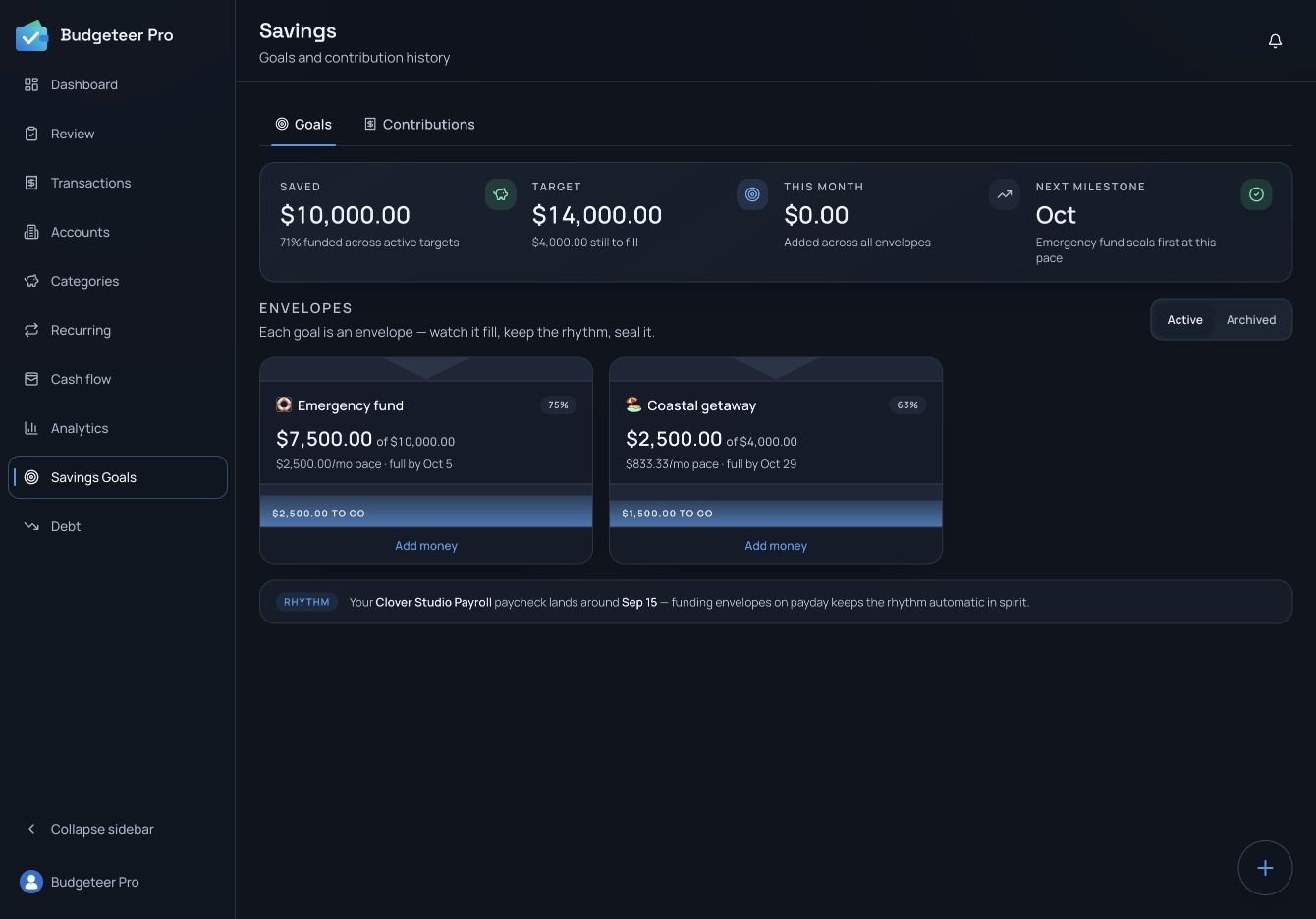1316x919 pixels.
Task: Click the Savings page heading
Action: click(298, 31)
